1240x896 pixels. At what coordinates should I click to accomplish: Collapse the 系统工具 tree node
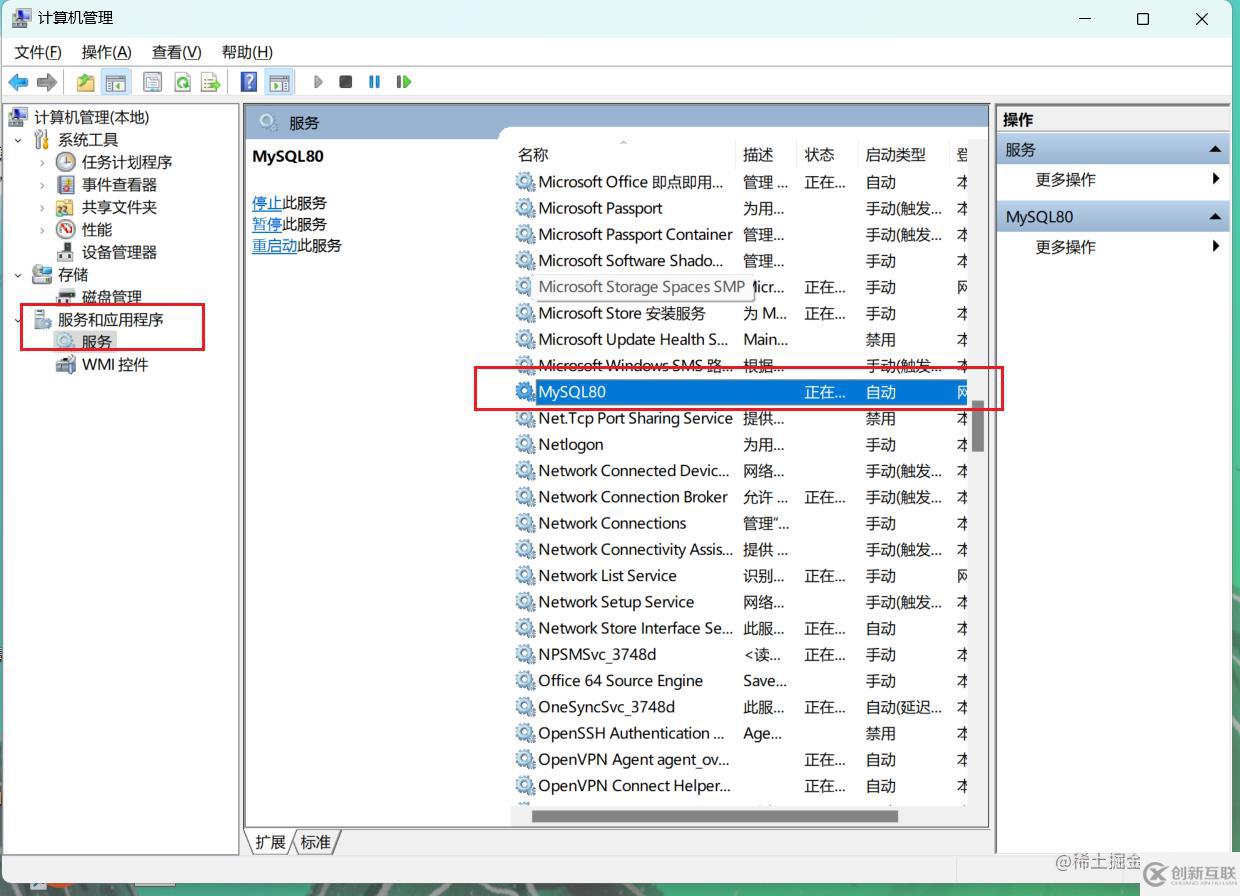tap(18, 140)
